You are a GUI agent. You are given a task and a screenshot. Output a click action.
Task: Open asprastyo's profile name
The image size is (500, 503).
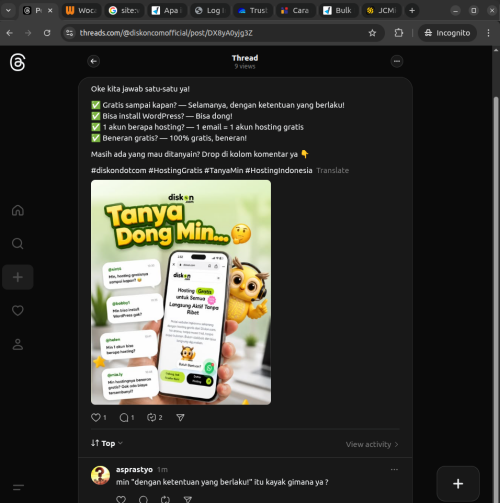pos(134,469)
